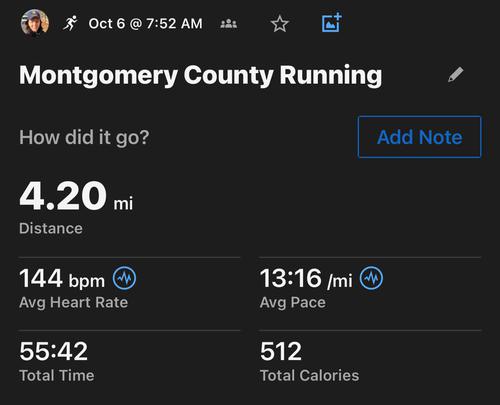This screenshot has width=500, height=405.
Task: Tap the add photo icon
Action: pos(332,23)
